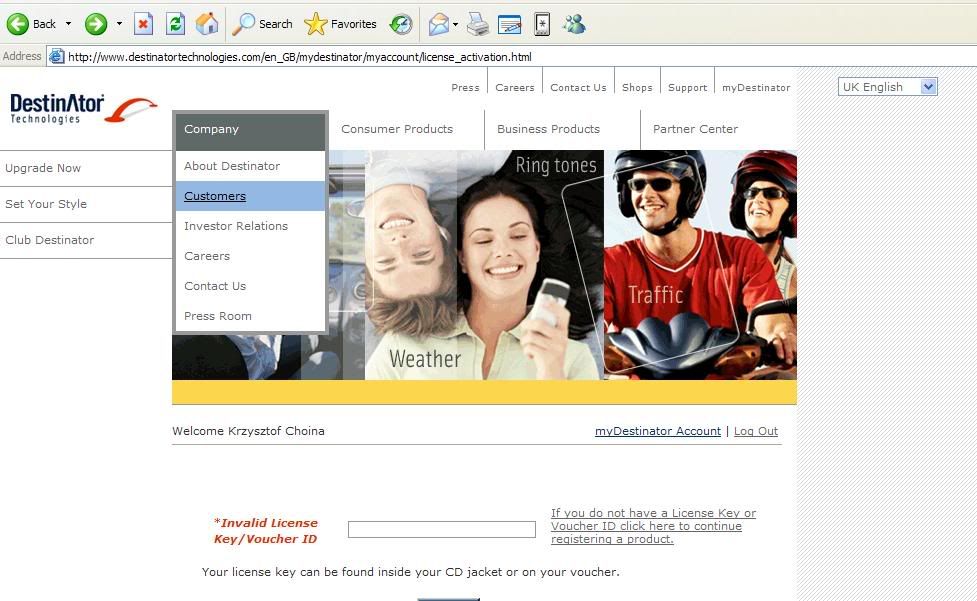977x601 pixels.
Task: Click the 'Your license key can be found' text
Action: click(411, 572)
